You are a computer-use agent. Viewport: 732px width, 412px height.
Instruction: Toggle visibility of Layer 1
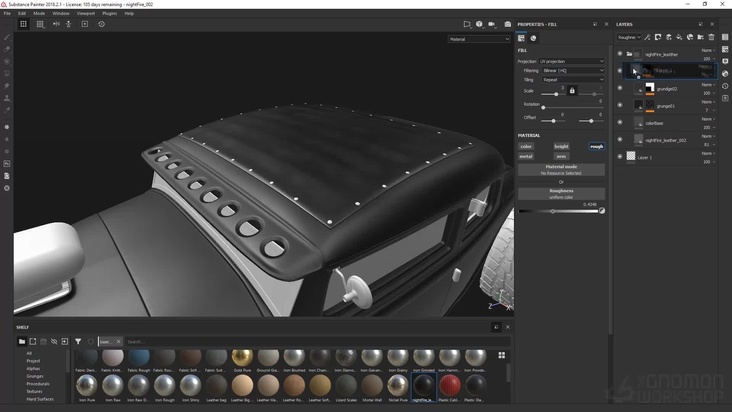tap(620, 157)
